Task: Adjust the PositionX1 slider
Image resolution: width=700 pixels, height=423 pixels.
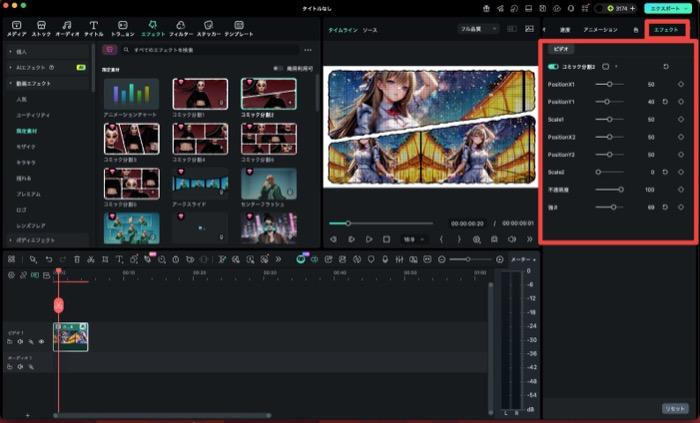Action: click(x=609, y=84)
